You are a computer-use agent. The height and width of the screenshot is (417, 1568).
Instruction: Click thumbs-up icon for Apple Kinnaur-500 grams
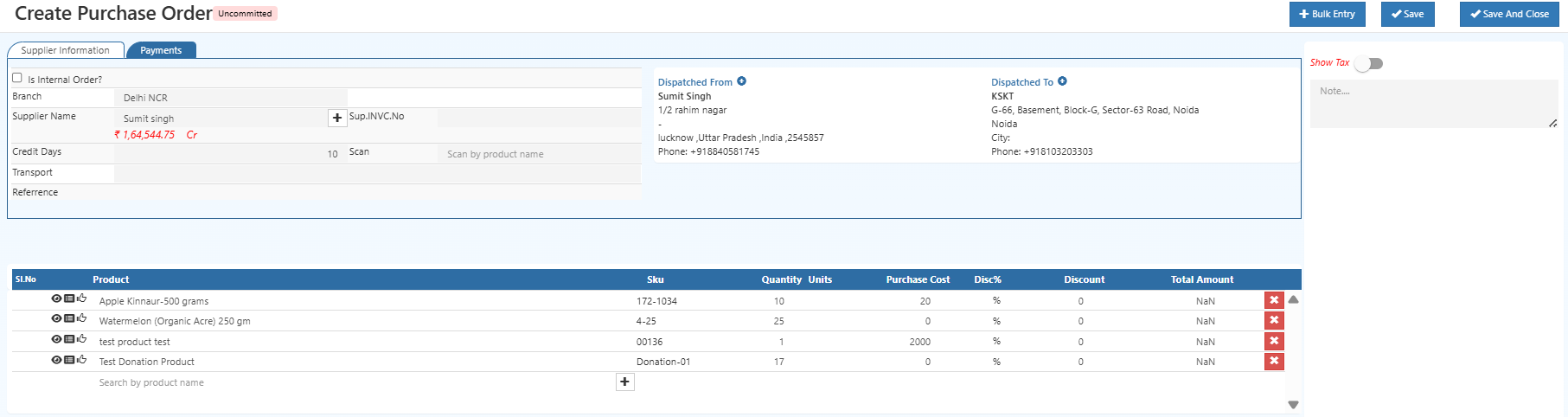click(81, 298)
